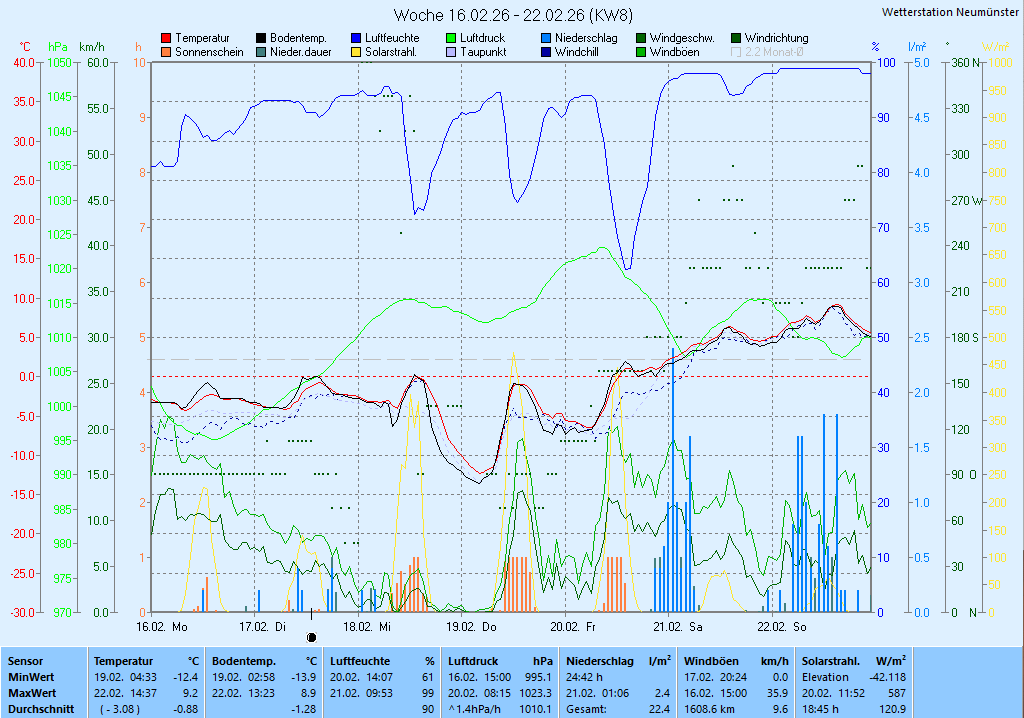
Task: Toggle the 2.2 Monat-Ø checkbox
Action: coord(737,52)
